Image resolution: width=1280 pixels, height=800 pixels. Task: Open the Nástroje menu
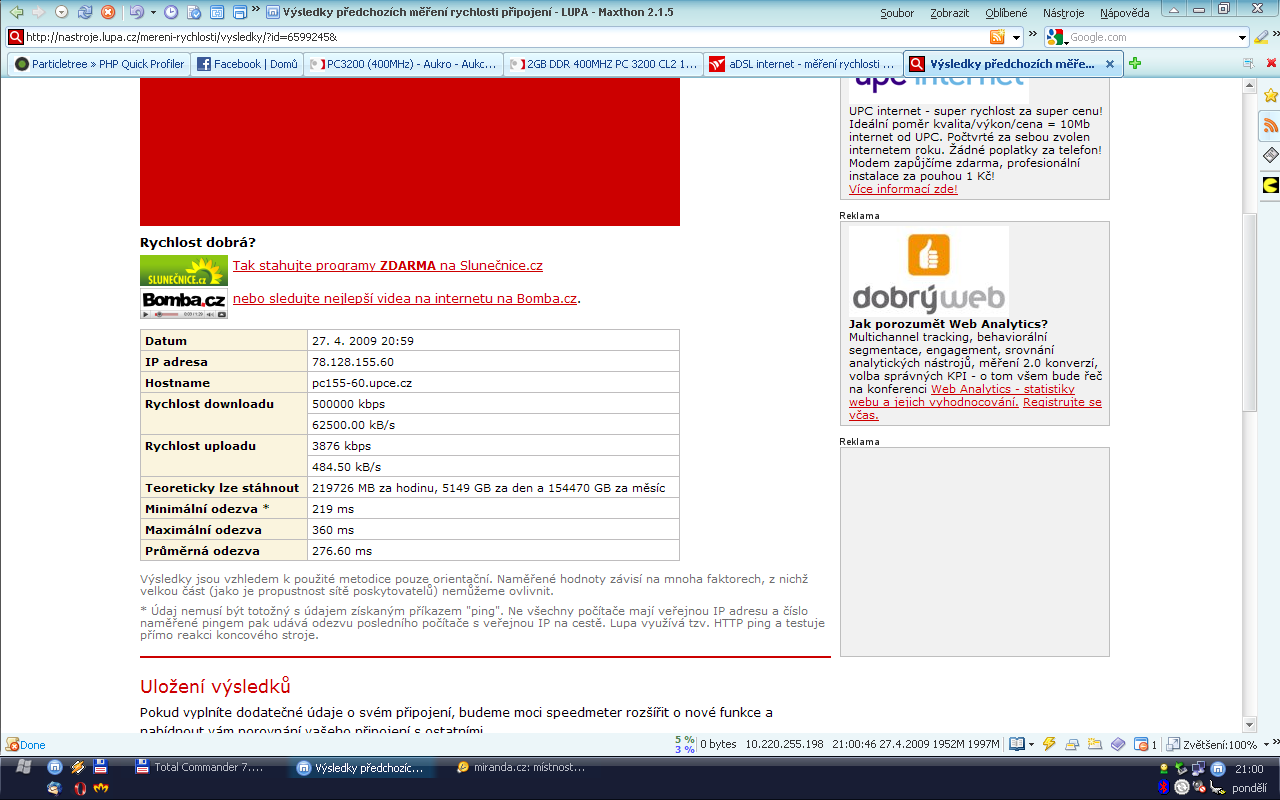[1063, 13]
